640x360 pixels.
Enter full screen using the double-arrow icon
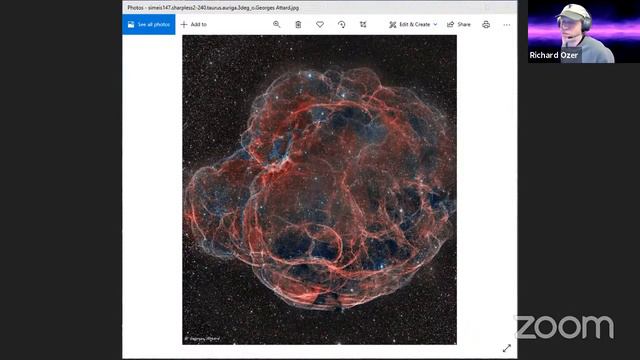(507, 348)
